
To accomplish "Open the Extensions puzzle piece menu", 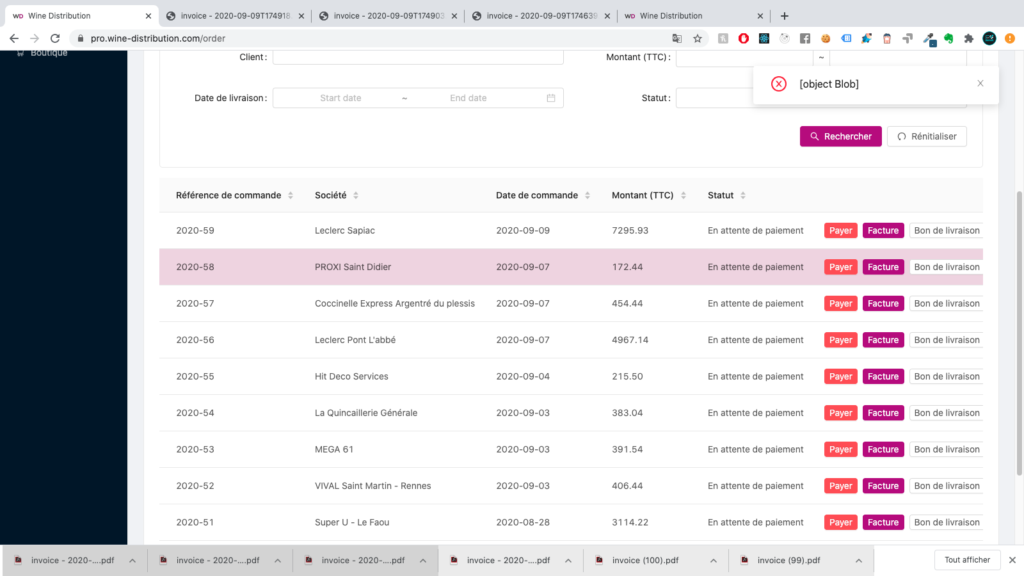I will coord(967,38).
